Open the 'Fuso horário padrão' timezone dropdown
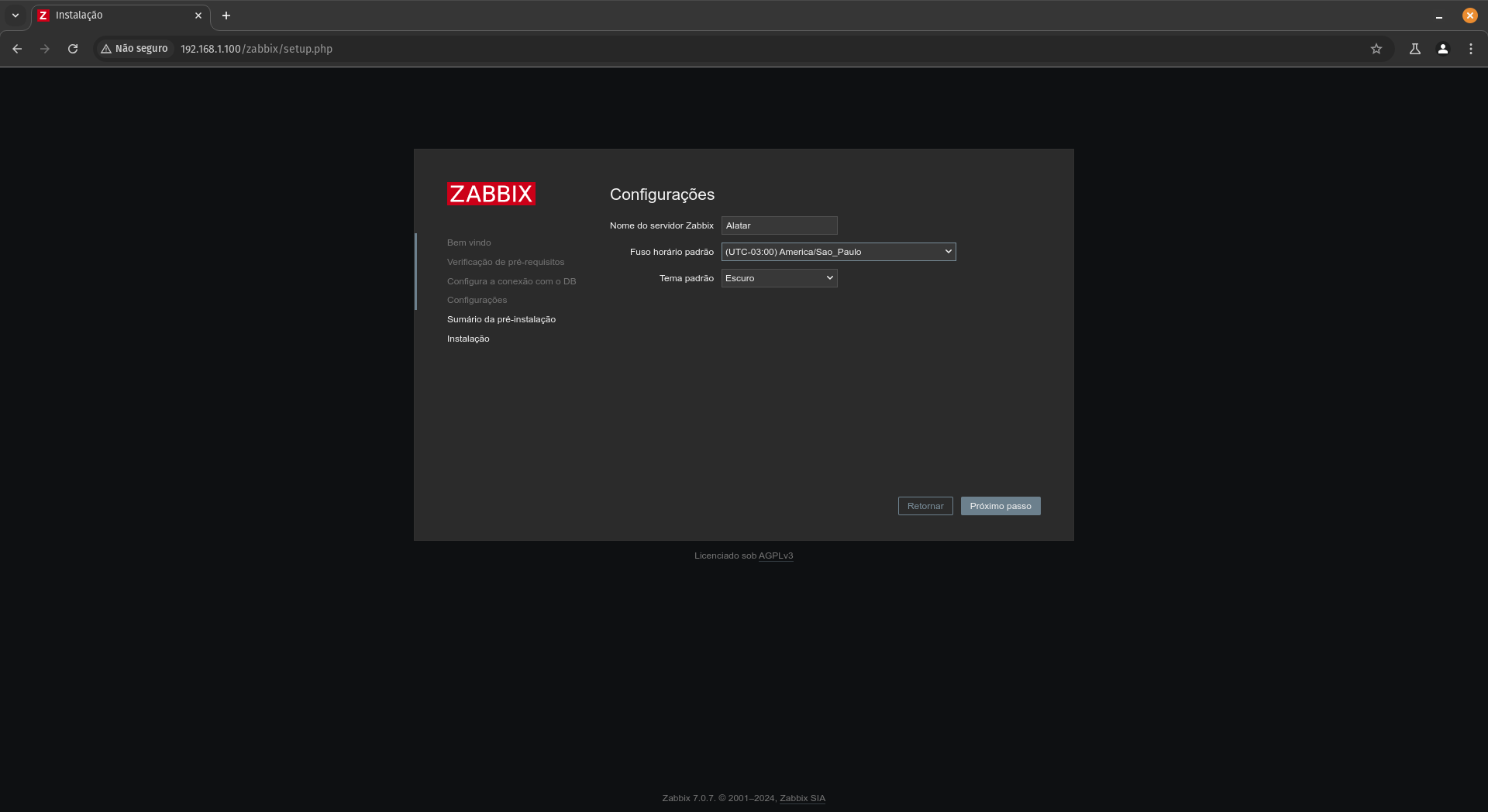The width and height of the screenshot is (1488, 812). (x=838, y=251)
